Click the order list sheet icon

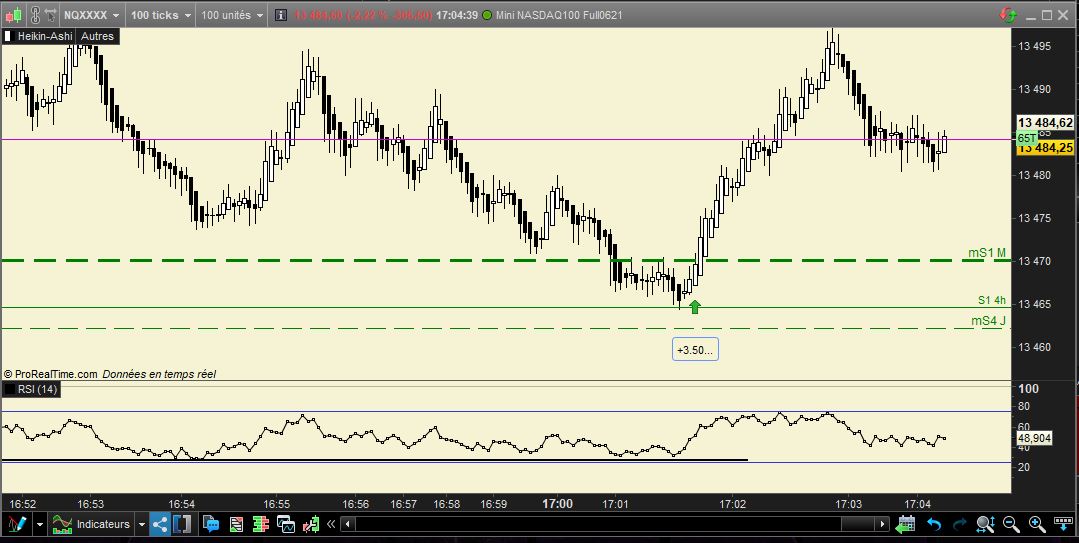coord(236,524)
